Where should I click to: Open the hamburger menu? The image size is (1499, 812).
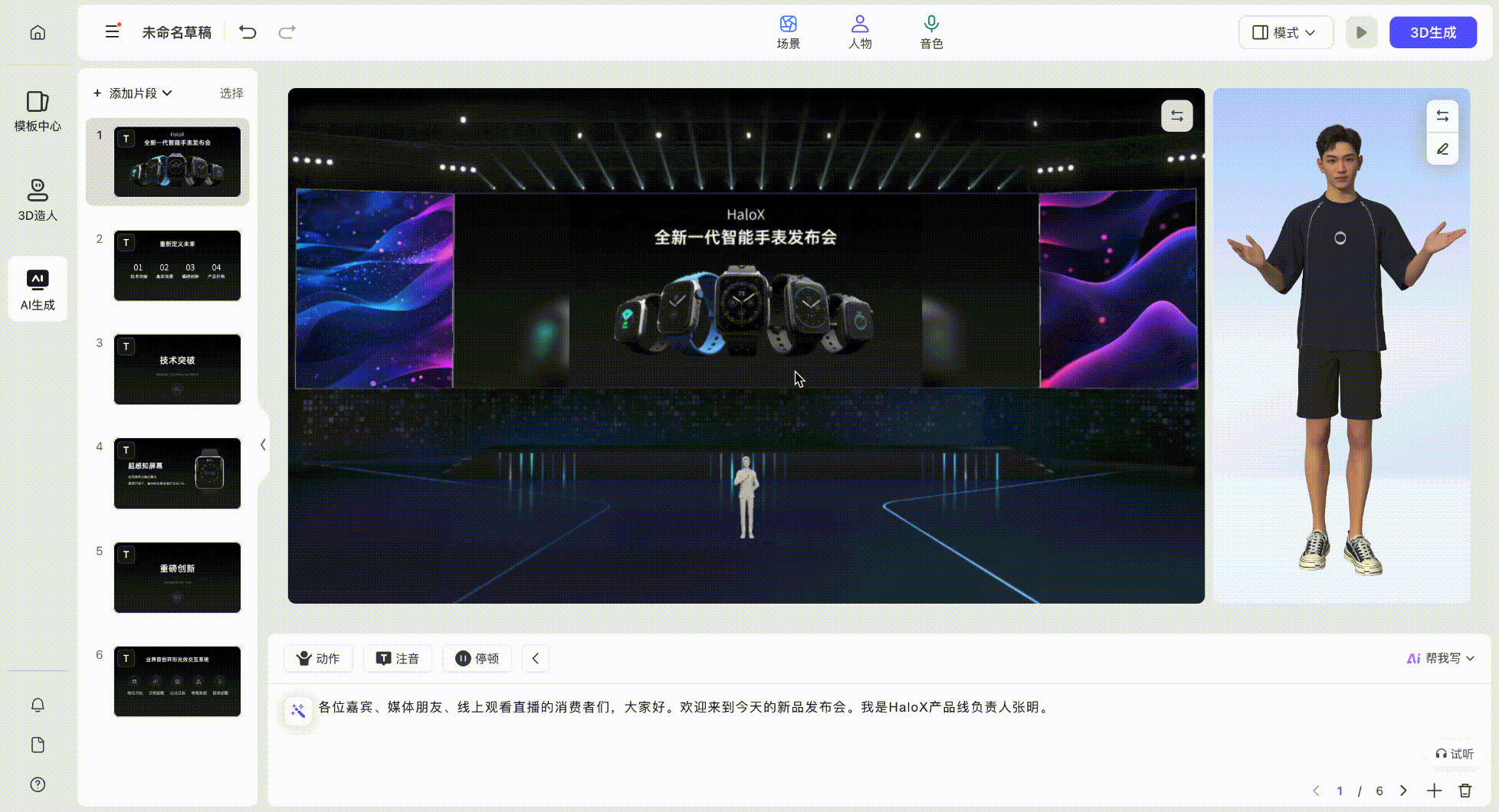pyautogui.click(x=112, y=32)
